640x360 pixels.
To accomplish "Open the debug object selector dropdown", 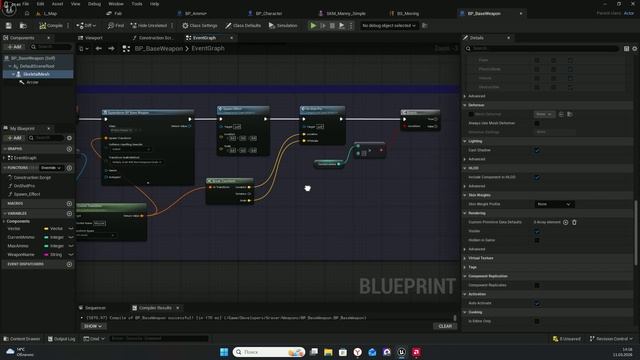I will pyautogui.click(x=389, y=26).
